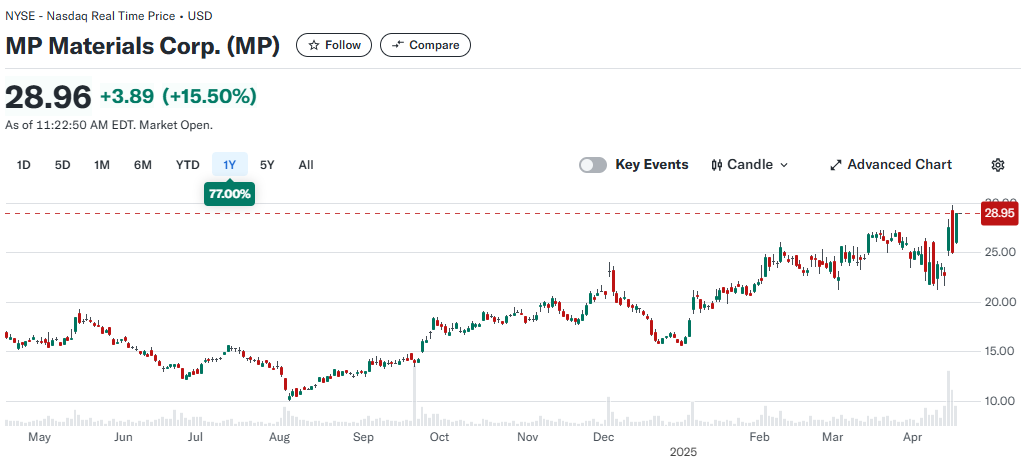Click the Key Events label
The width and height of the screenshot is (1026, 471).
click(652, 165)
